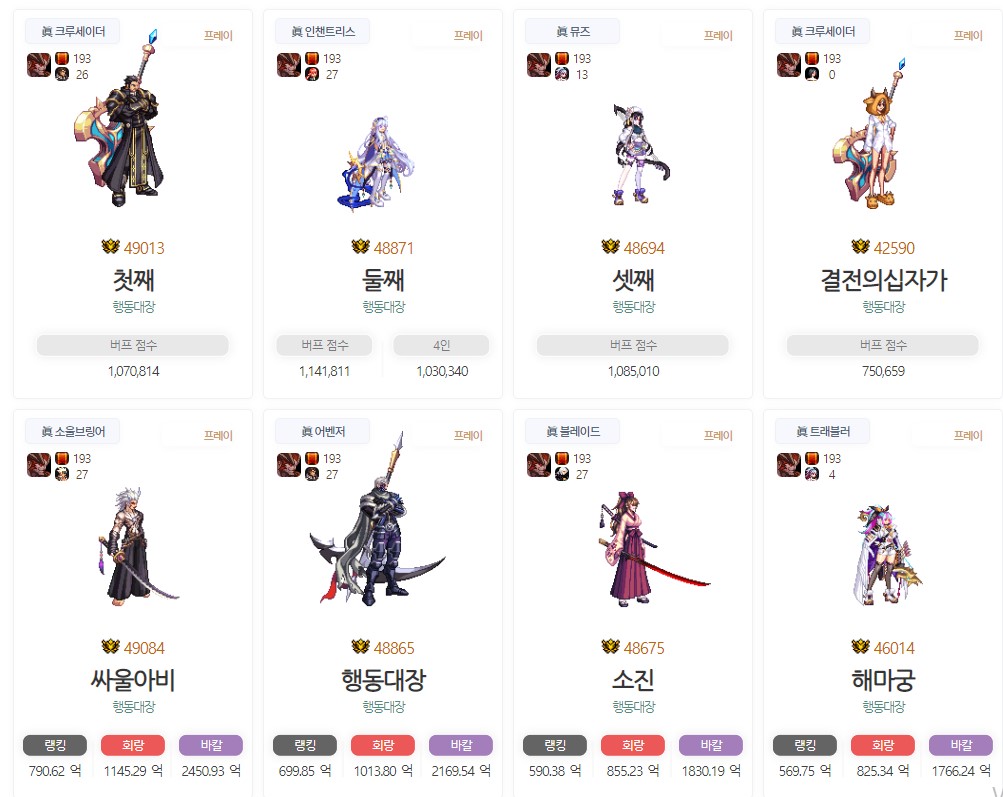Click the 4인 pill on 둘째's card

pos(441,345)
